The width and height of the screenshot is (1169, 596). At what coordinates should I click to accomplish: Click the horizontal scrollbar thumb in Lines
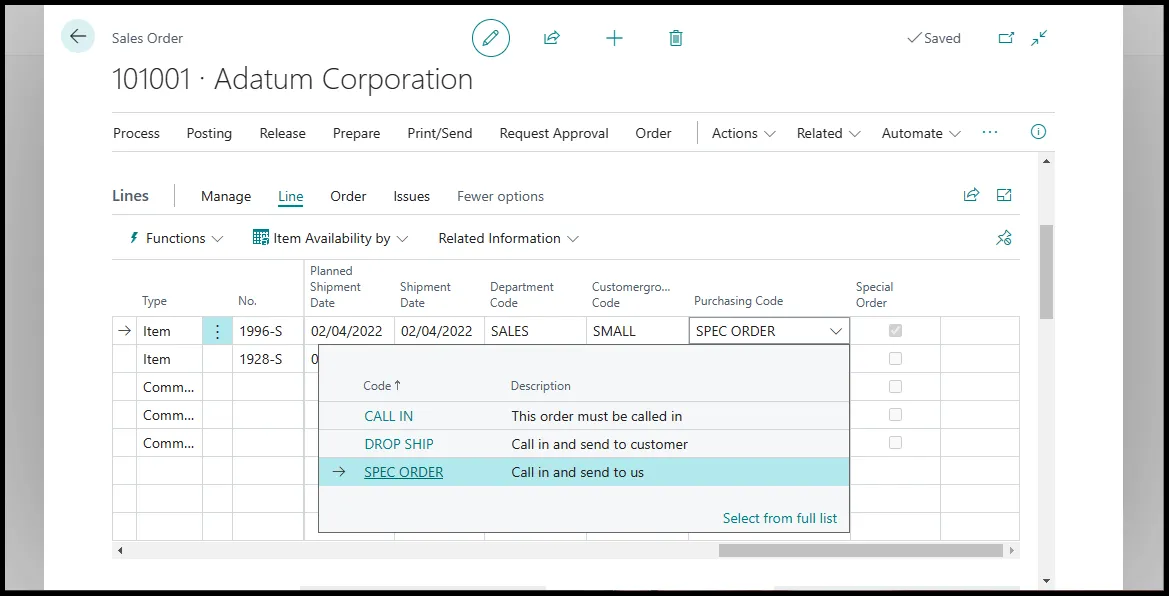click(x=860, y=550)
